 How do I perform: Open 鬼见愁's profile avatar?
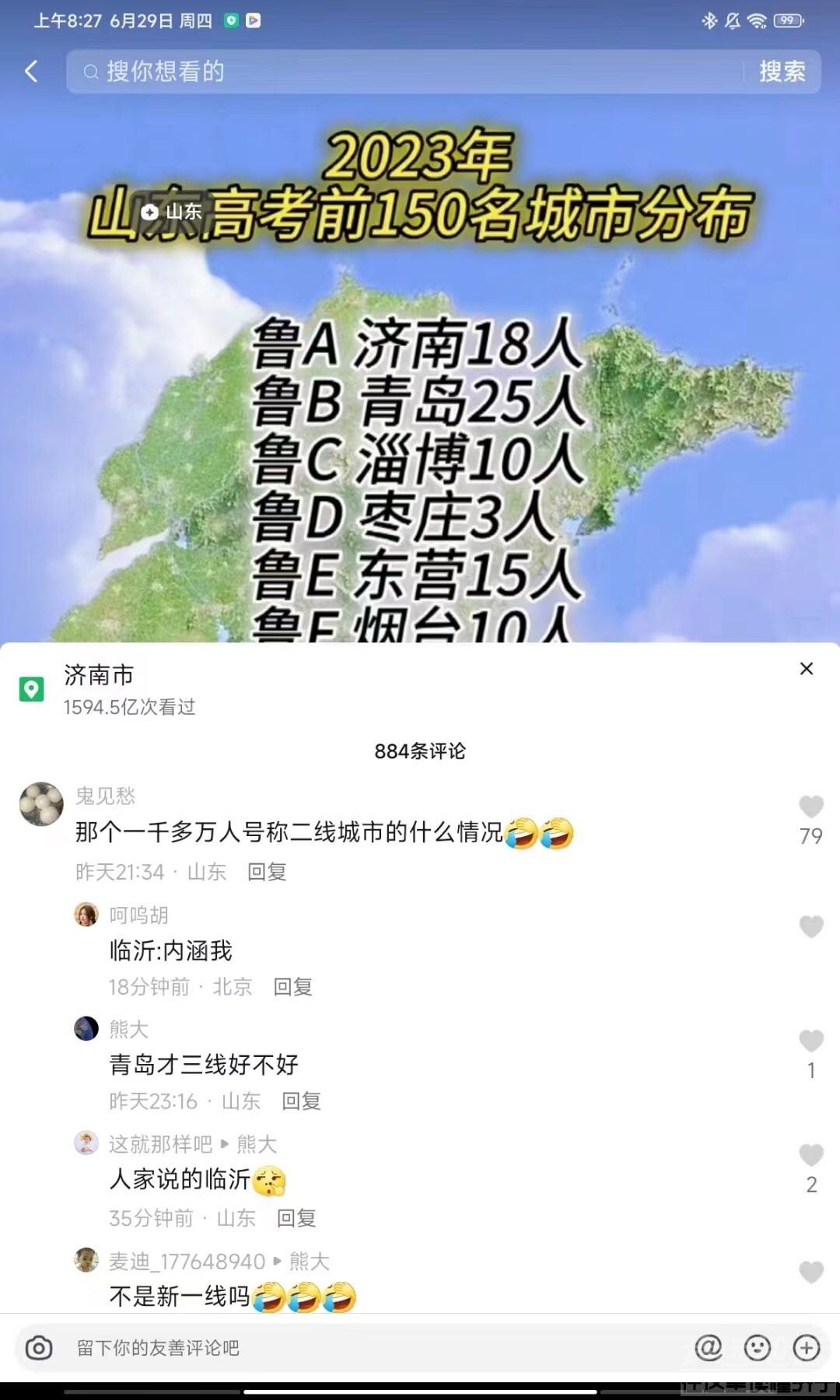[x=41, y=804]
